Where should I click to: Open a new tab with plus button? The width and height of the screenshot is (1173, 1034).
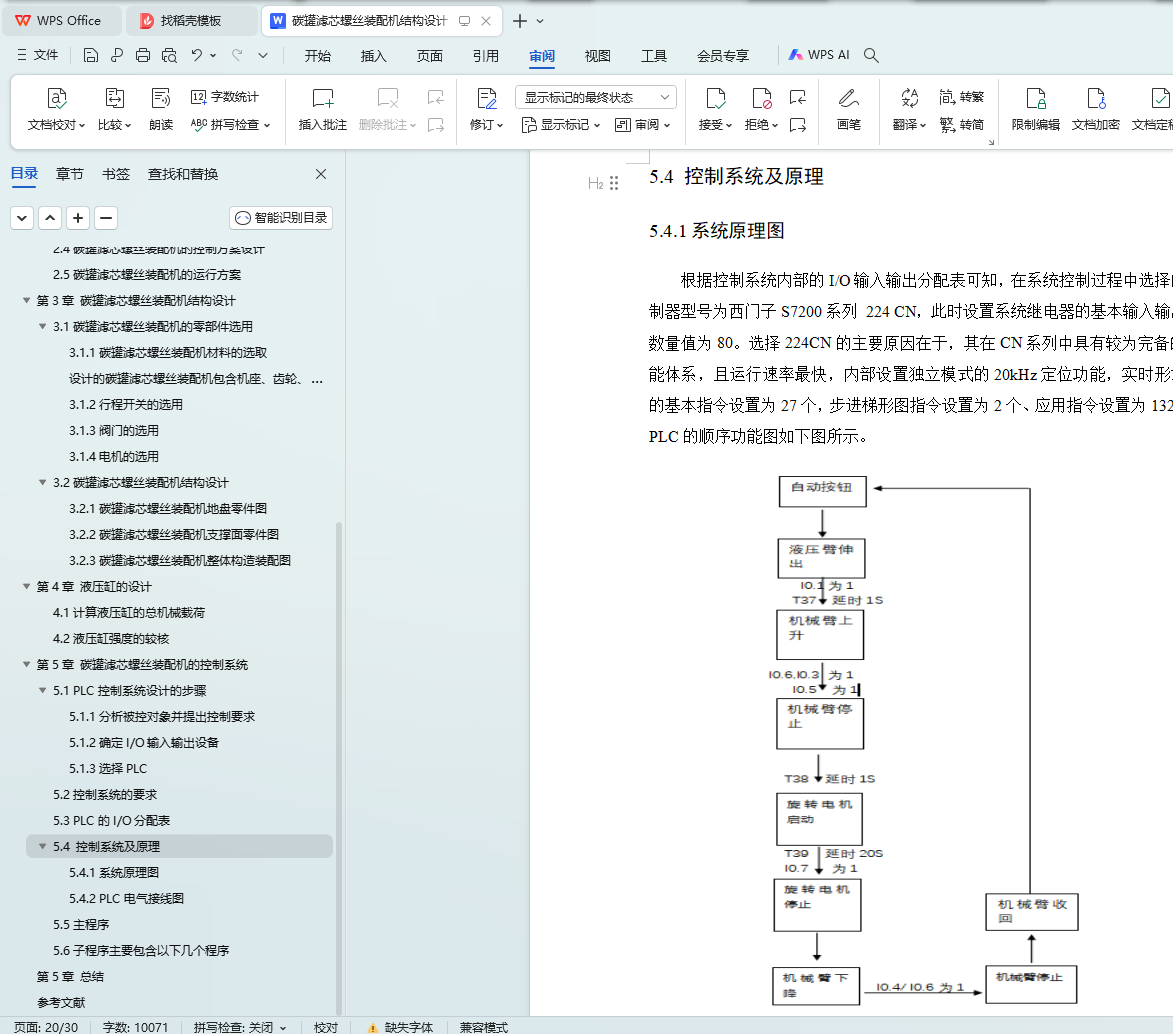519,21
